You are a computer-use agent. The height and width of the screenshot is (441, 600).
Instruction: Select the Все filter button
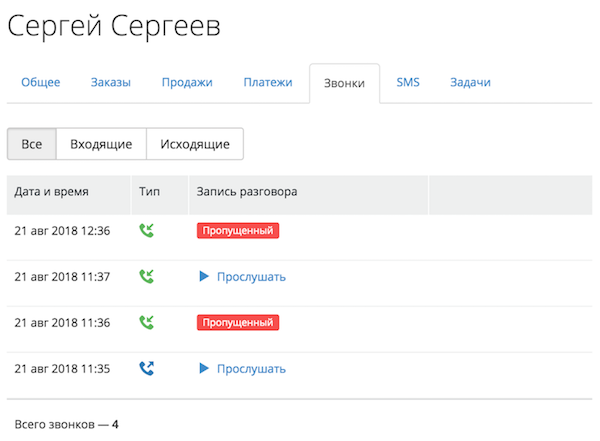(x=32, y=144)
